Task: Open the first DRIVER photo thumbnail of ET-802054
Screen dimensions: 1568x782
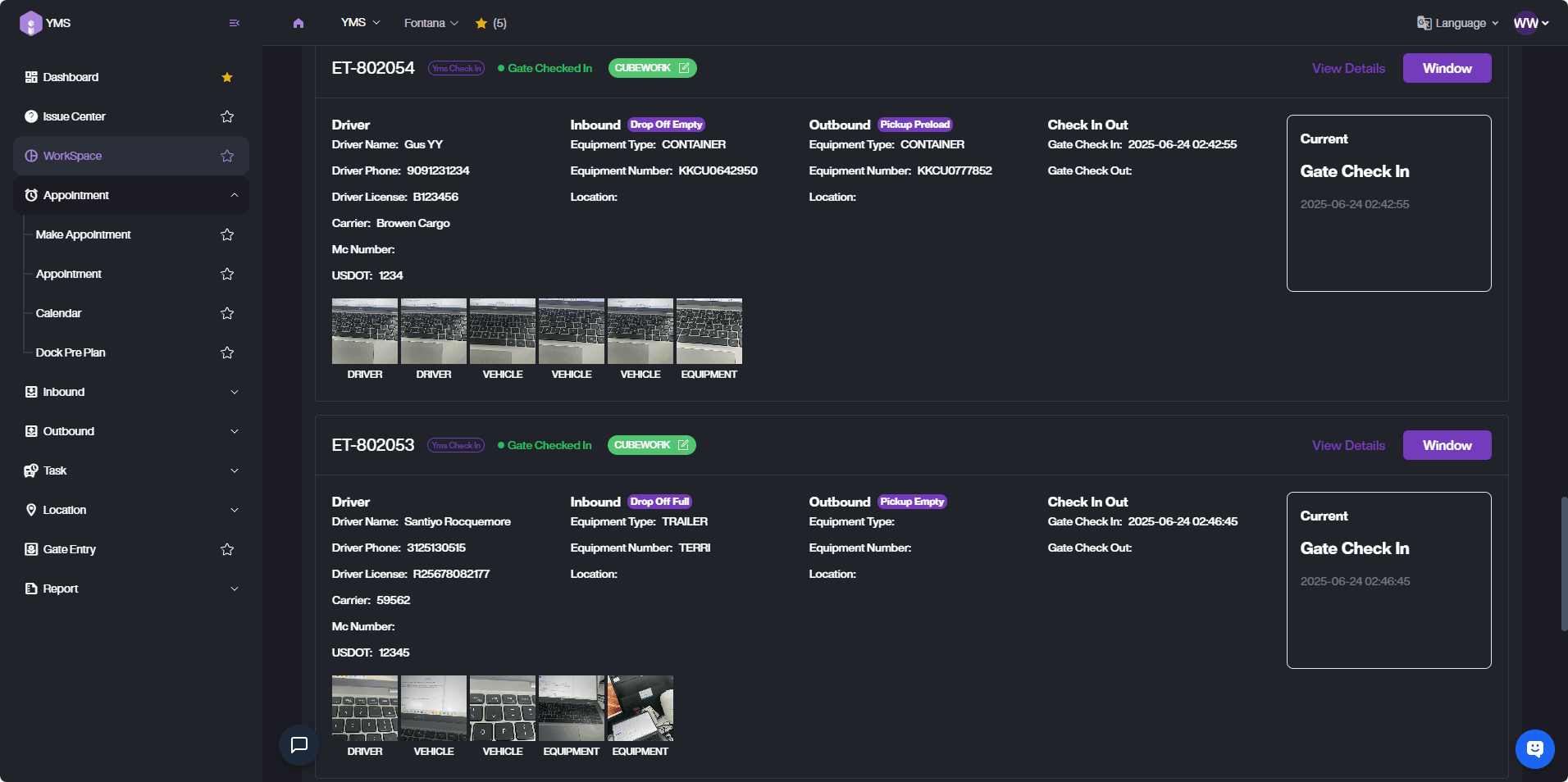Action: click(365, 331)
